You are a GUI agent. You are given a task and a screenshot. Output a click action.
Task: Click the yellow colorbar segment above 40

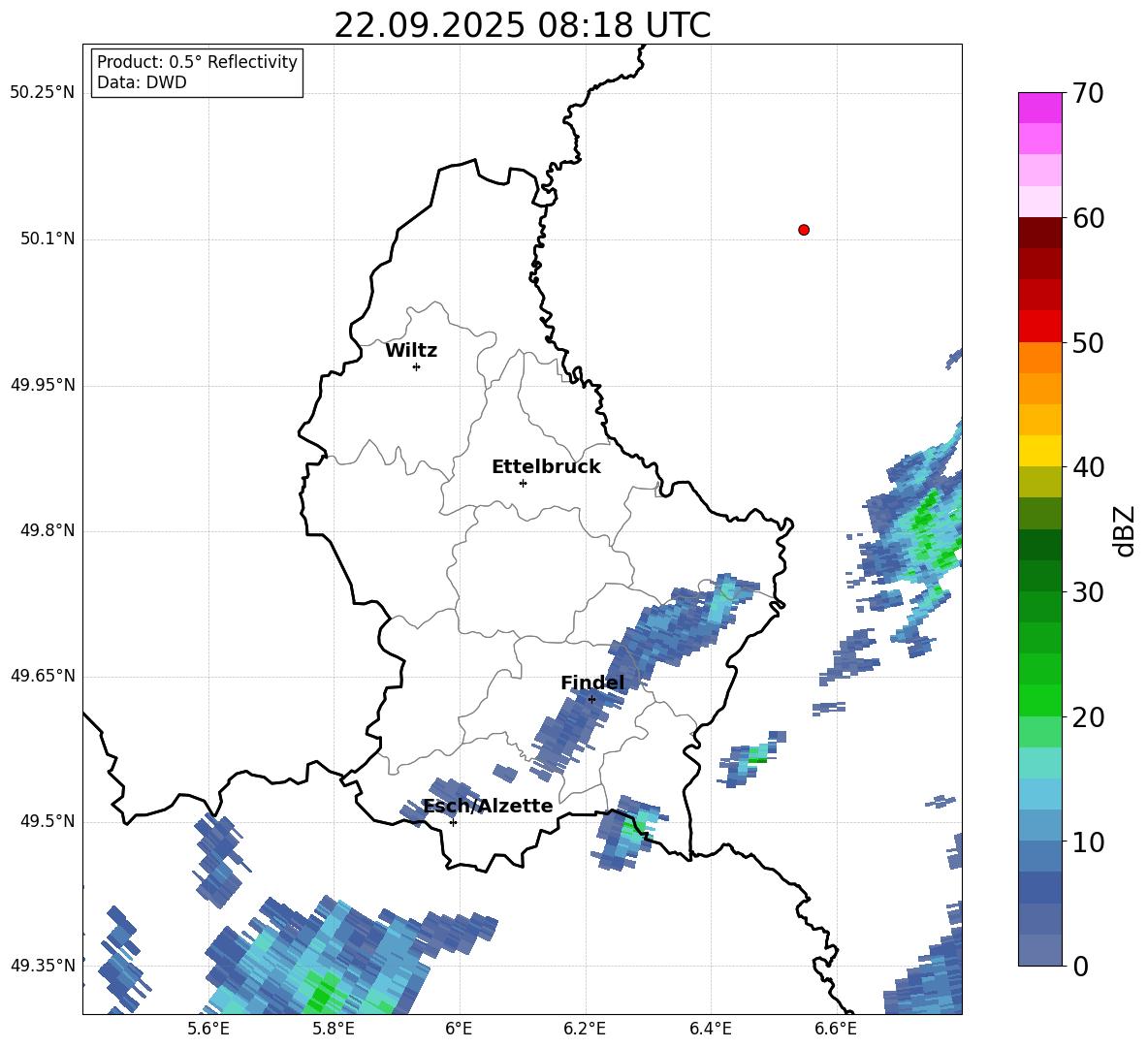point(1039,451)
